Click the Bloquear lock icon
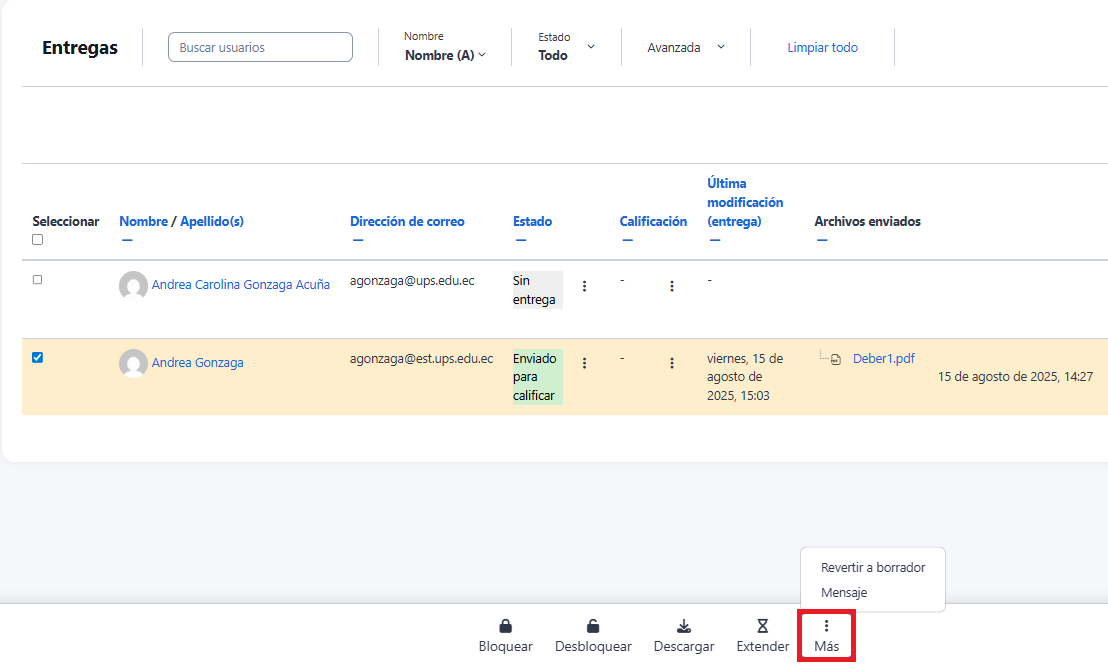Viewport: 1108px width, 669px height. tap(505, 627)
